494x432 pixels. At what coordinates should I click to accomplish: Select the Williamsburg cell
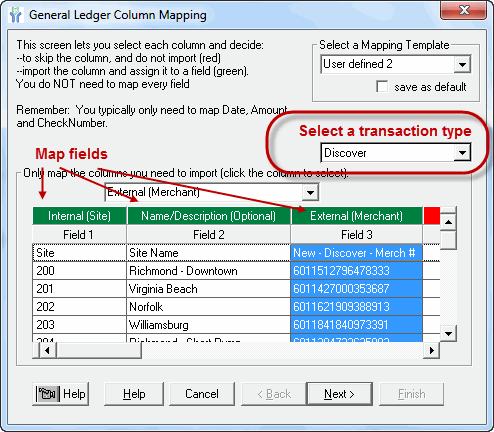pyautogui.click(x=209, y=325)
